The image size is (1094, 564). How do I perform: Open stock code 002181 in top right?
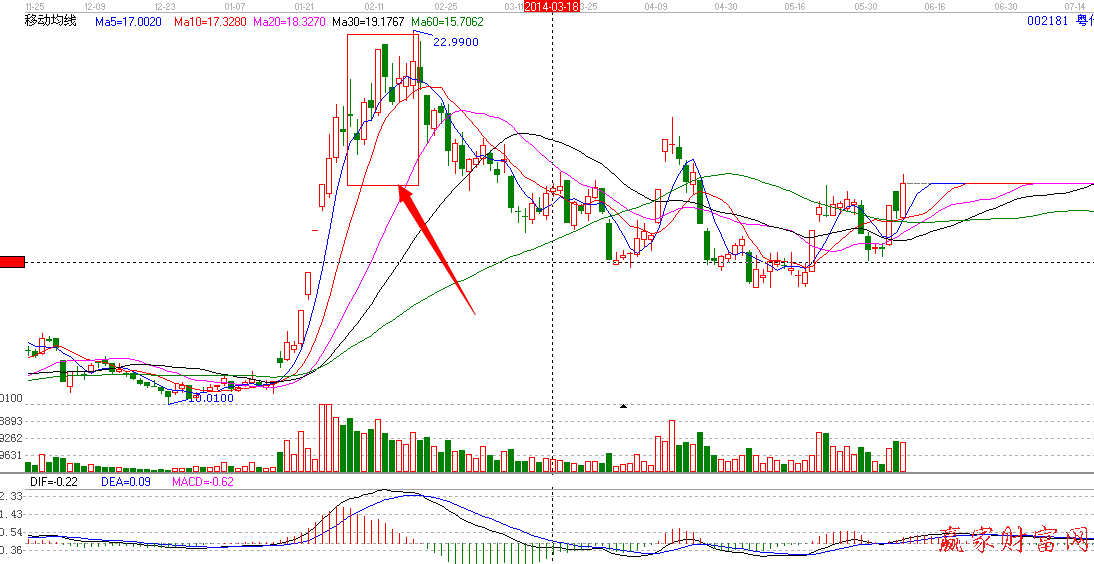tap(1048, 21)
